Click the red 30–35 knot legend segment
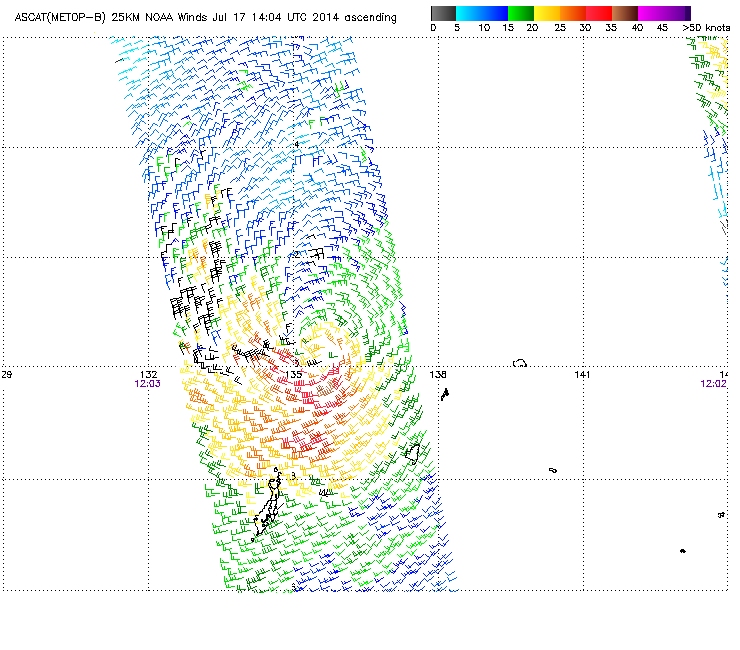This screenshot has width=740, height=650. 599,13
